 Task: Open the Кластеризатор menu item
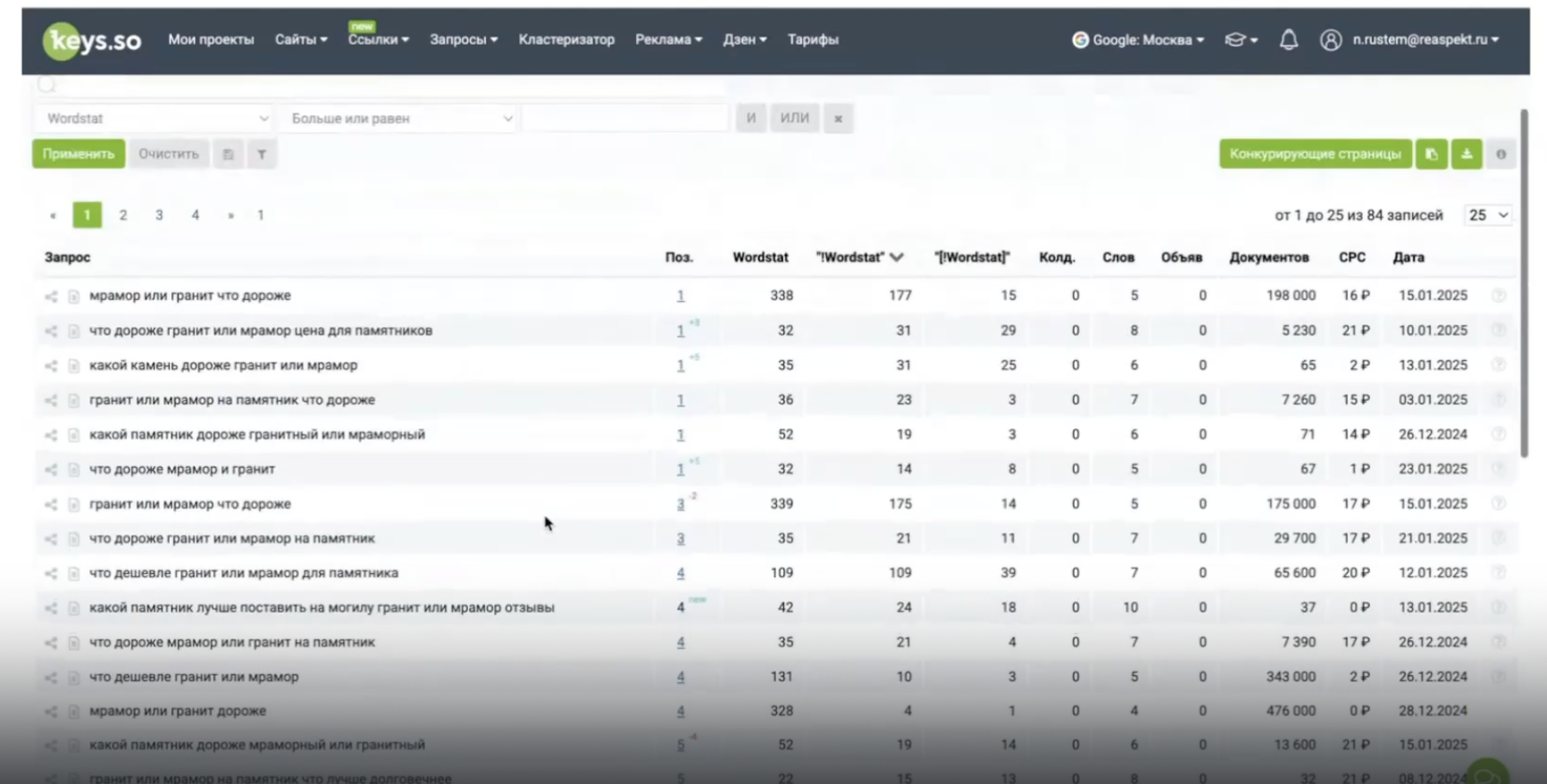(x=566, y=39)
